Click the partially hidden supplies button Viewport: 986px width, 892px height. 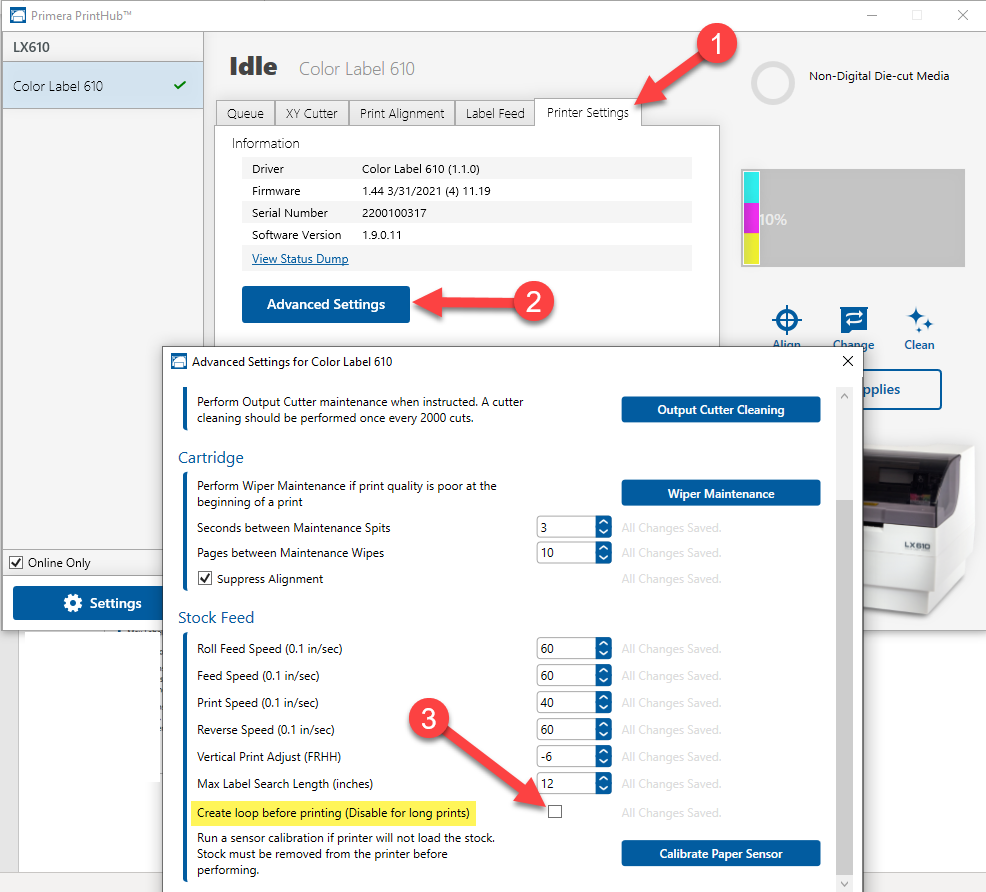click(x=902, y=390)
